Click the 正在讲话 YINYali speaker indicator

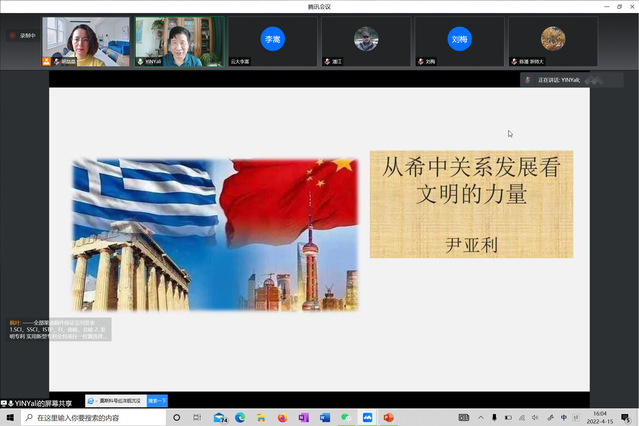(x=556, y=79)
